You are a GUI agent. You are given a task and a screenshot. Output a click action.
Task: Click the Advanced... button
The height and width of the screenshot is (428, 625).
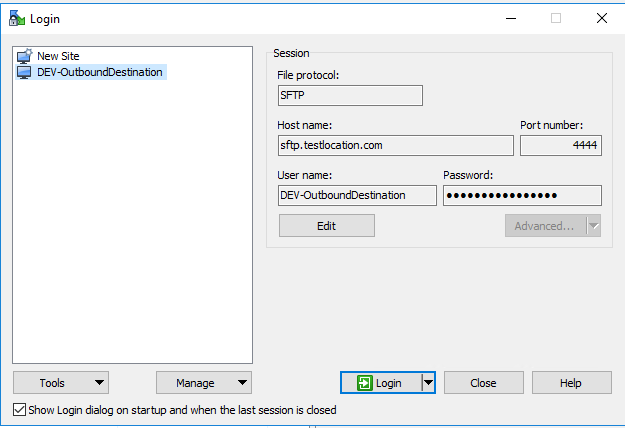pos(544,226)
